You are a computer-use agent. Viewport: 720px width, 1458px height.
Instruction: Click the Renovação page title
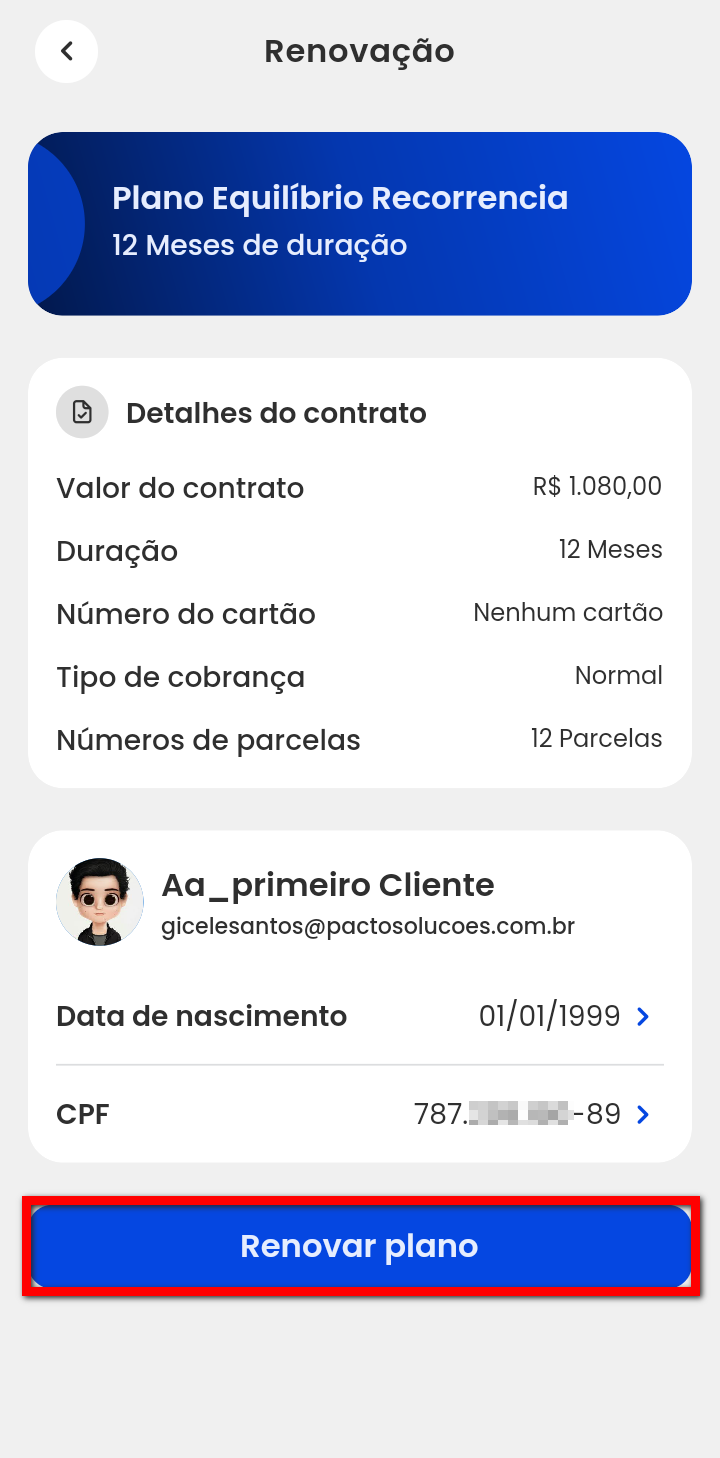pos(359,51)
